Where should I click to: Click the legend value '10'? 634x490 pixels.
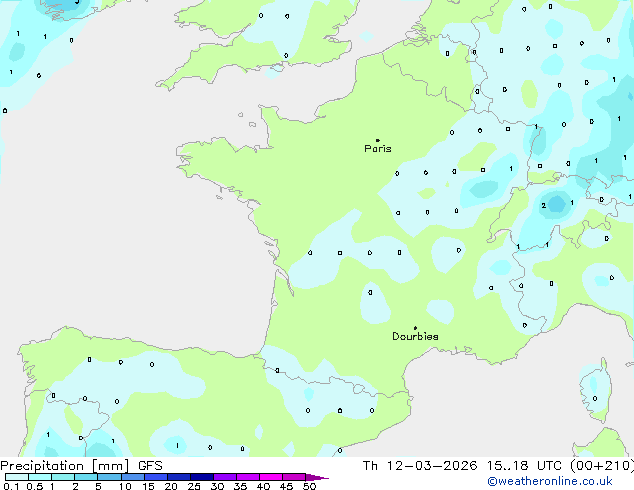125,486
